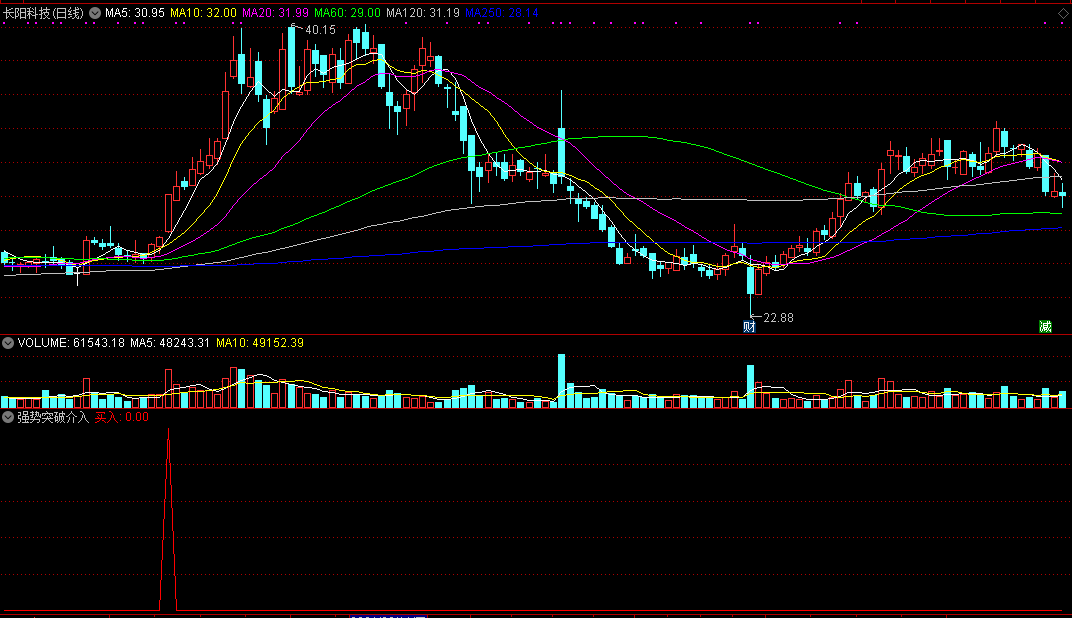1072x618 pixels.
Task: Click the 财 marker icon below the low
Action: (749, 327)
